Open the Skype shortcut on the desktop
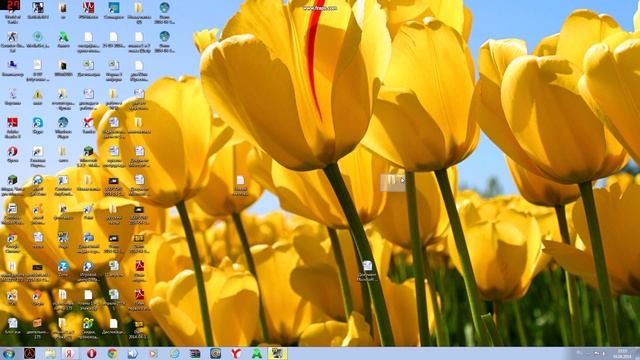The width and height of the screenshot is (640, 360). tap(38, 122)
